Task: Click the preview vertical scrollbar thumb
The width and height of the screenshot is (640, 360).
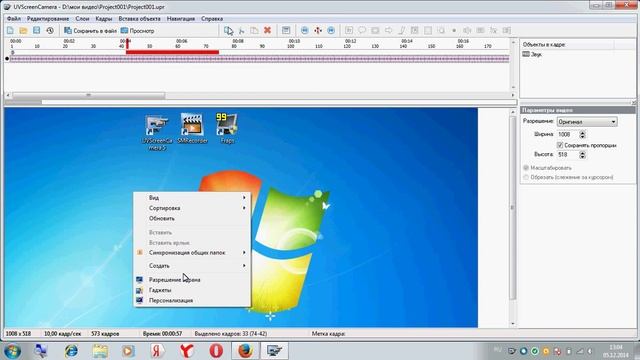Action: click(513, 207)
